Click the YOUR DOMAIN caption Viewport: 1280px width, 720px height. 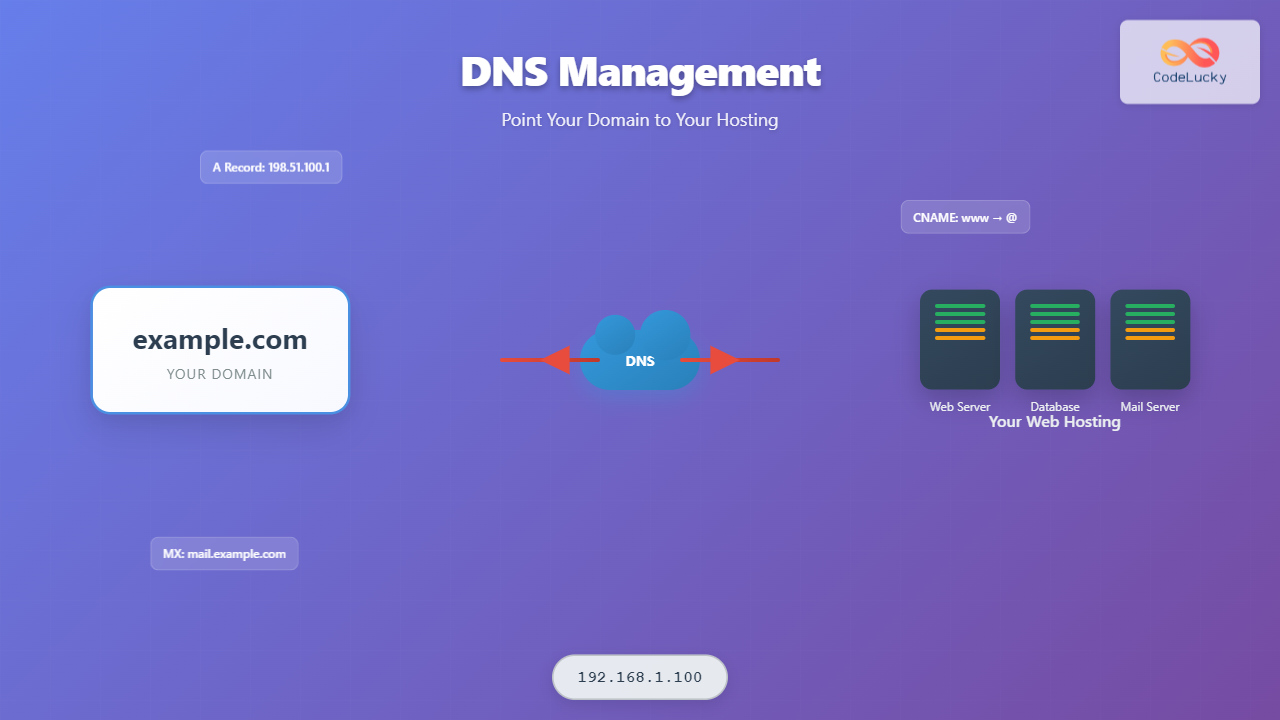(220, 374)
